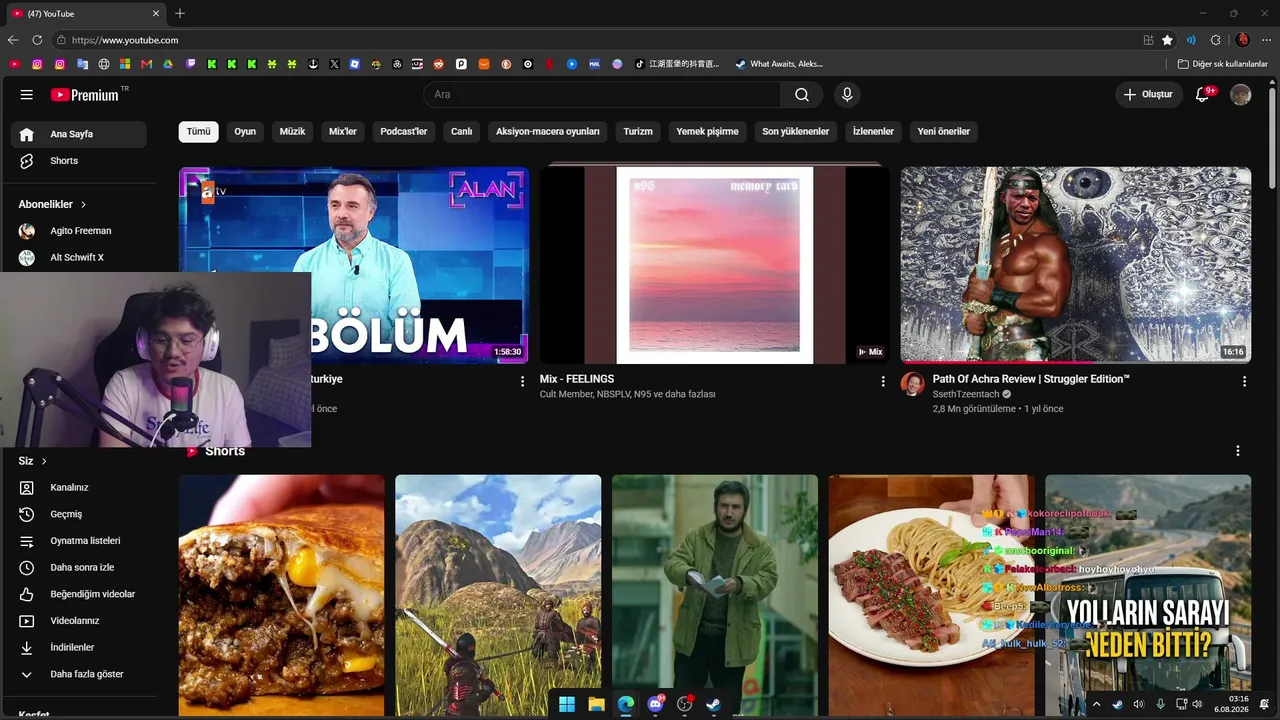1280x720 pixels.
Task: Select the Mix'ler filter chip
Action: 343,131
